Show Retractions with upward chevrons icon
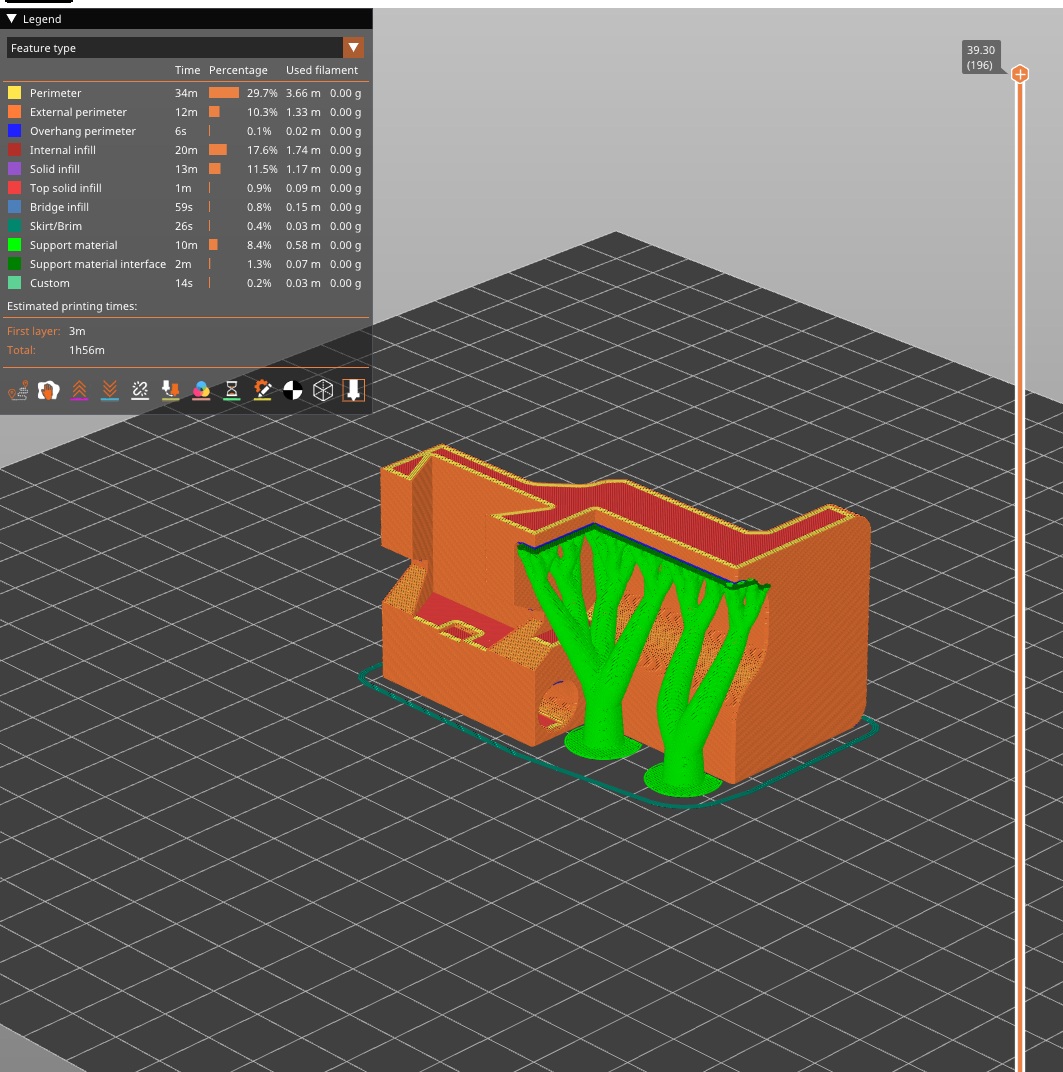 point(79,390)
